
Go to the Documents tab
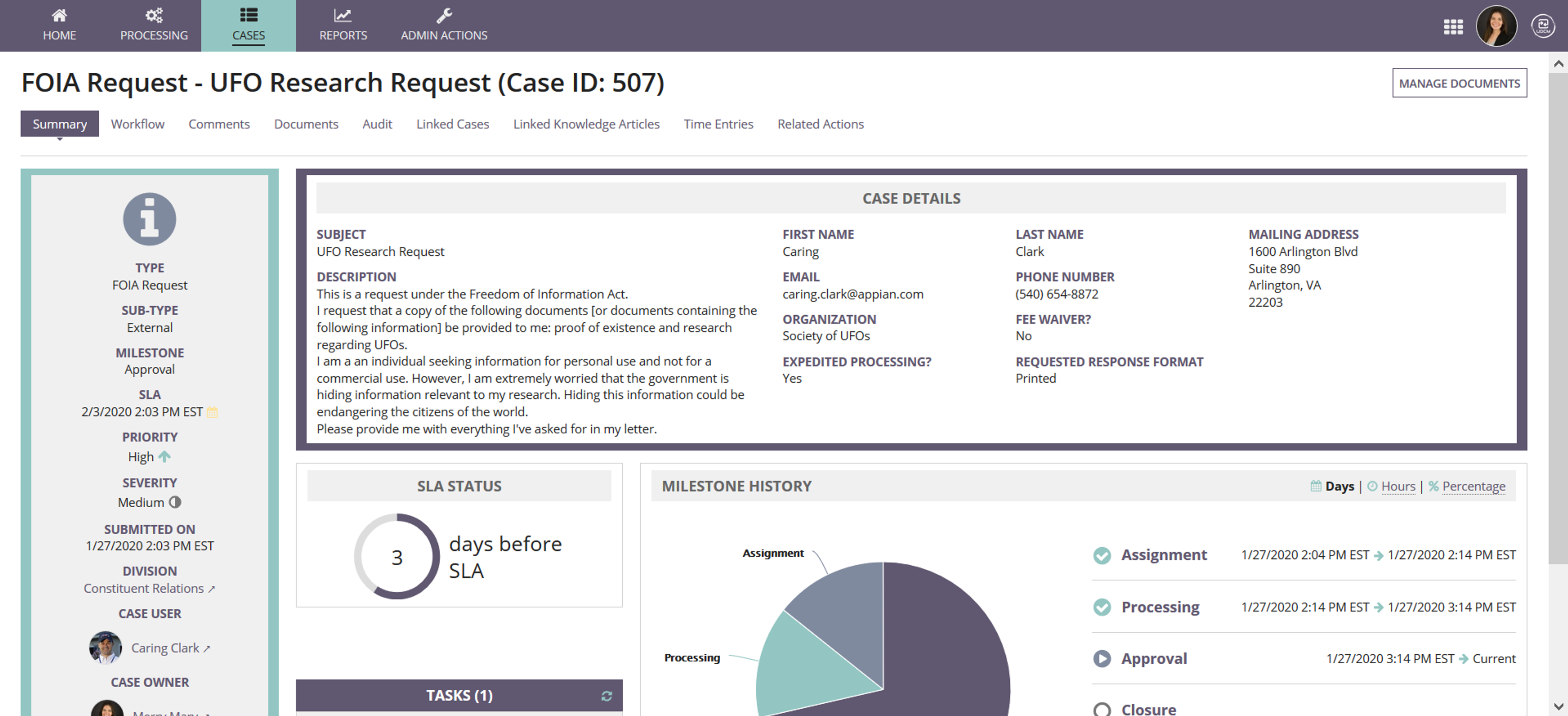coord(306,124)
